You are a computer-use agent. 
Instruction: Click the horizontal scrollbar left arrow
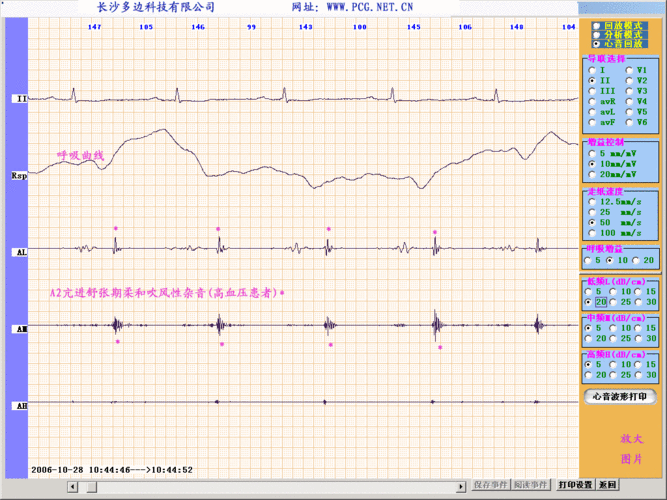[x=72, y=486]
